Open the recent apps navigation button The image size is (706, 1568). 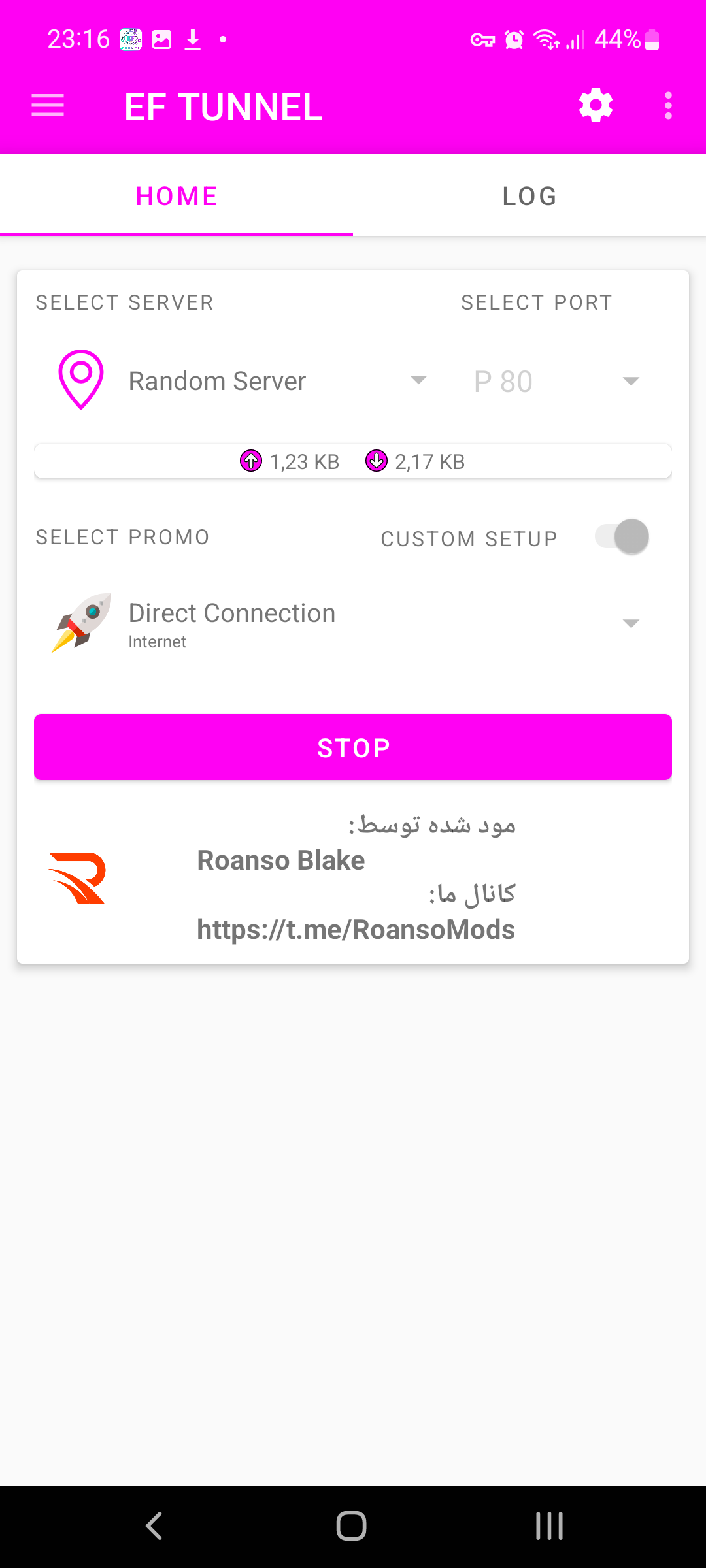(x=549, y=1526)
